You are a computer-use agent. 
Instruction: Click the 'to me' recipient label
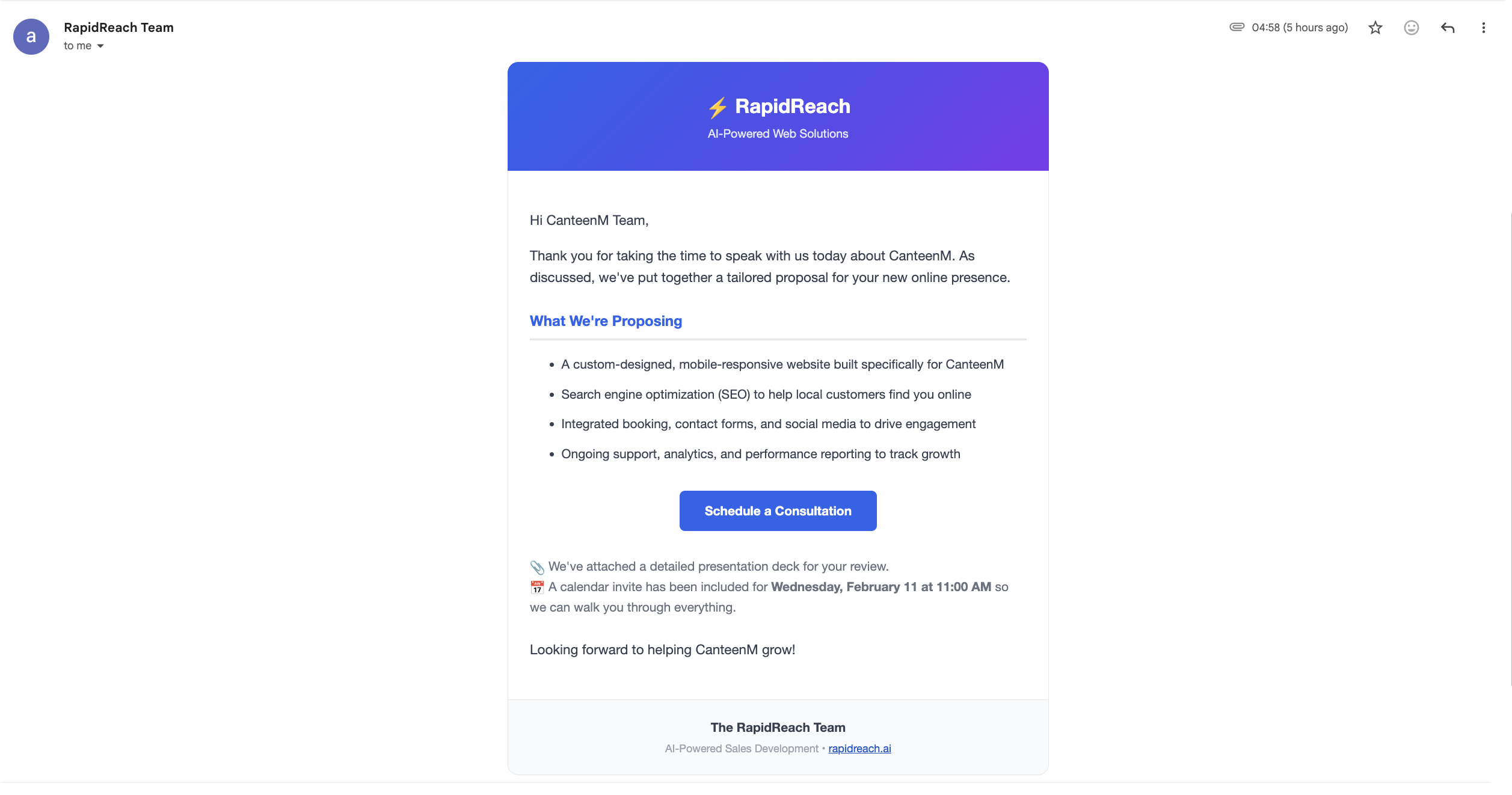click(x=78, y=46)
